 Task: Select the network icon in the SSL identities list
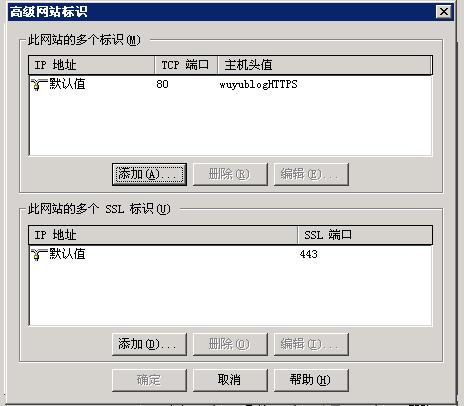point(39,254)
